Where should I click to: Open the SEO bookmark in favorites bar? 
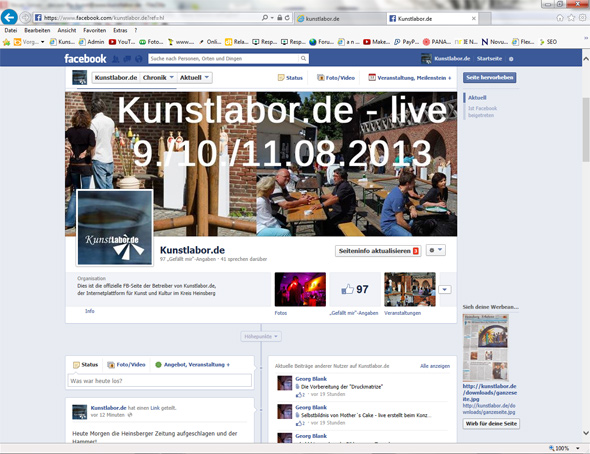[x=548, y=42]
